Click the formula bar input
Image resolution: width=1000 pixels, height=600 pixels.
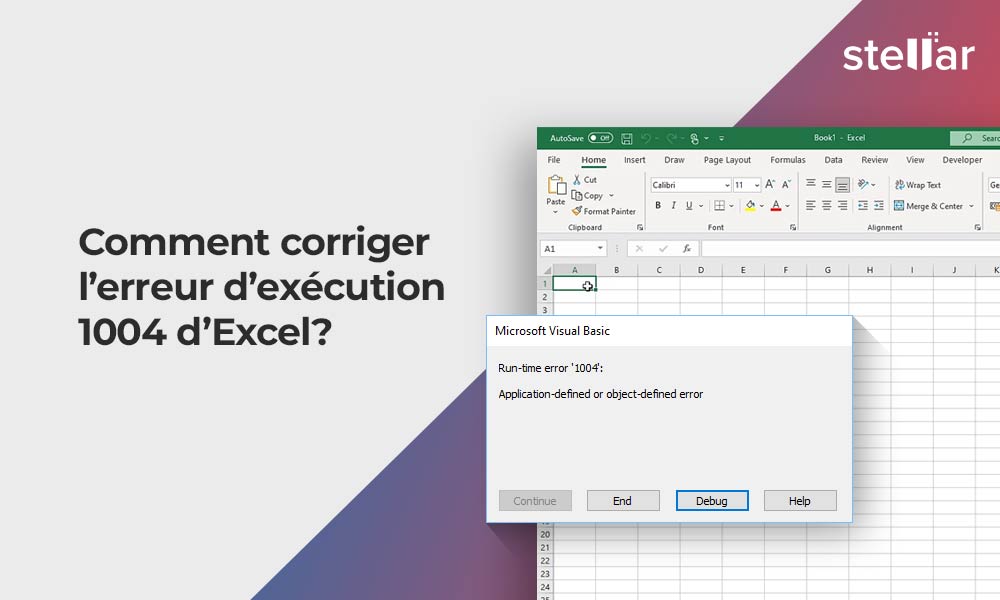pos(851,249)
